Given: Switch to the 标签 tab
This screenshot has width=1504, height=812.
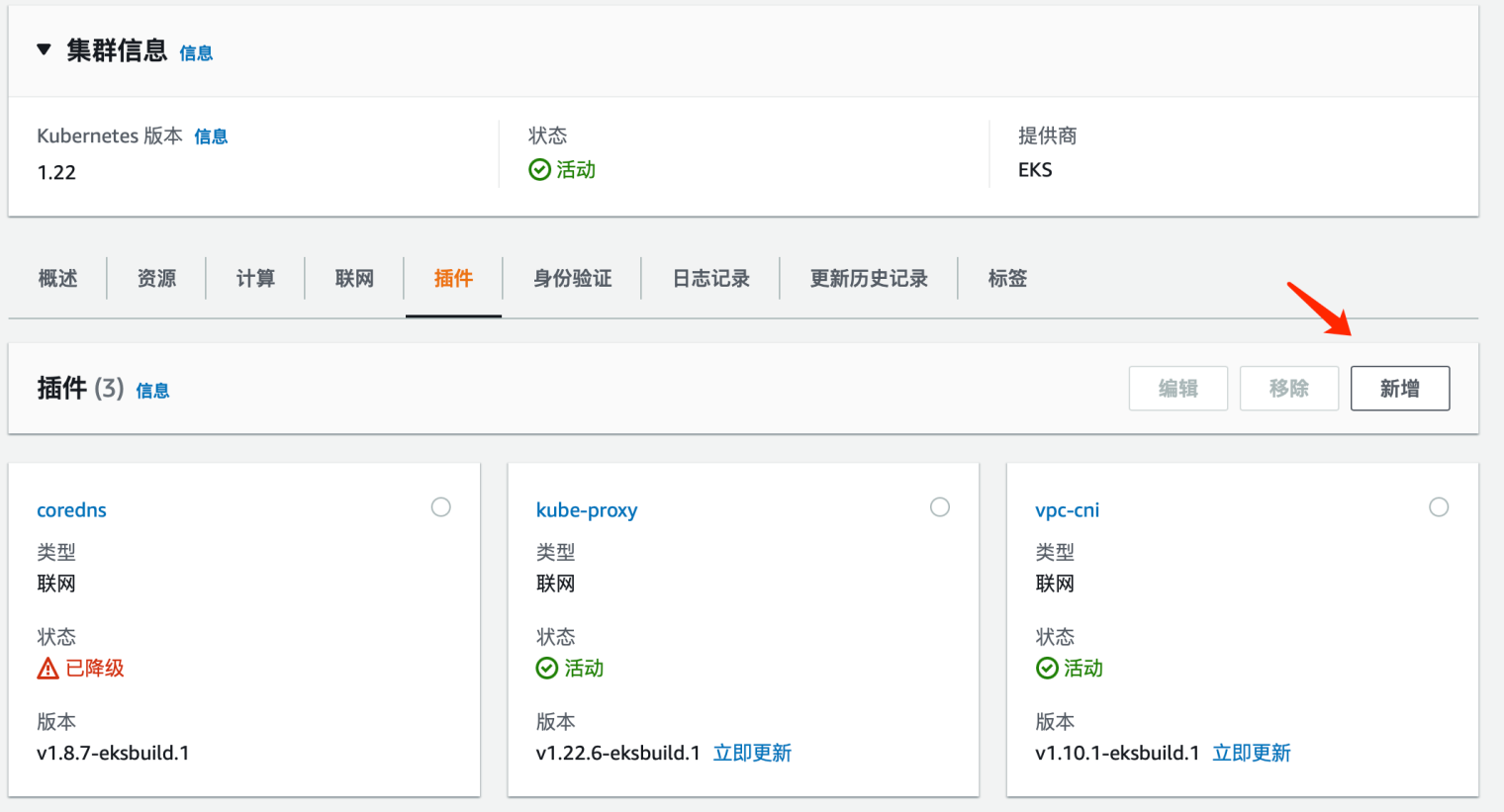Looking at the screenshot, I should [1007, 279].
